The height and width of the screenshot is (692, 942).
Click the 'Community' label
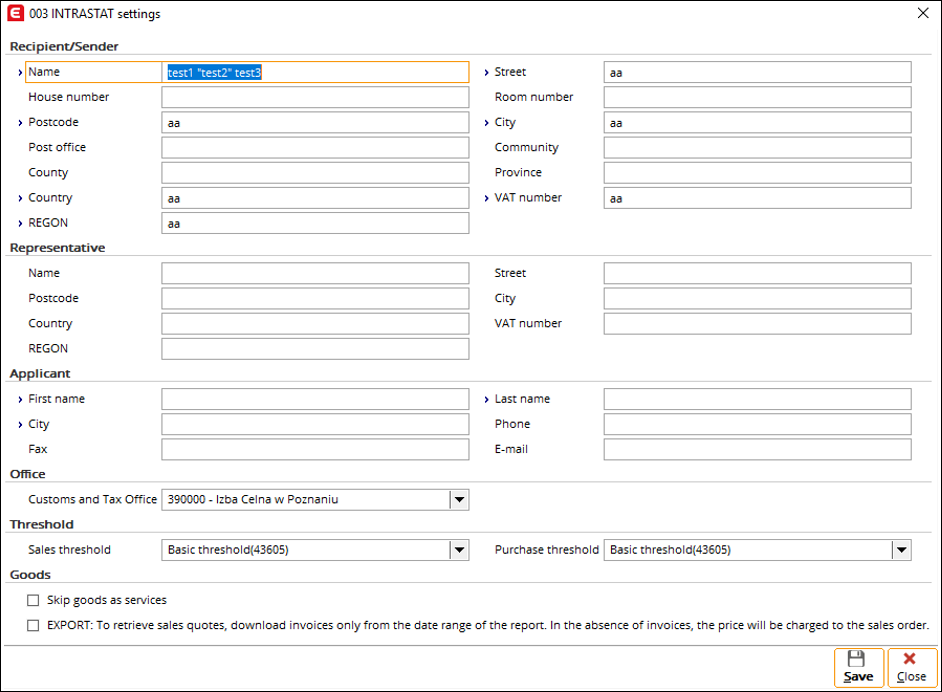coord(527,148)
